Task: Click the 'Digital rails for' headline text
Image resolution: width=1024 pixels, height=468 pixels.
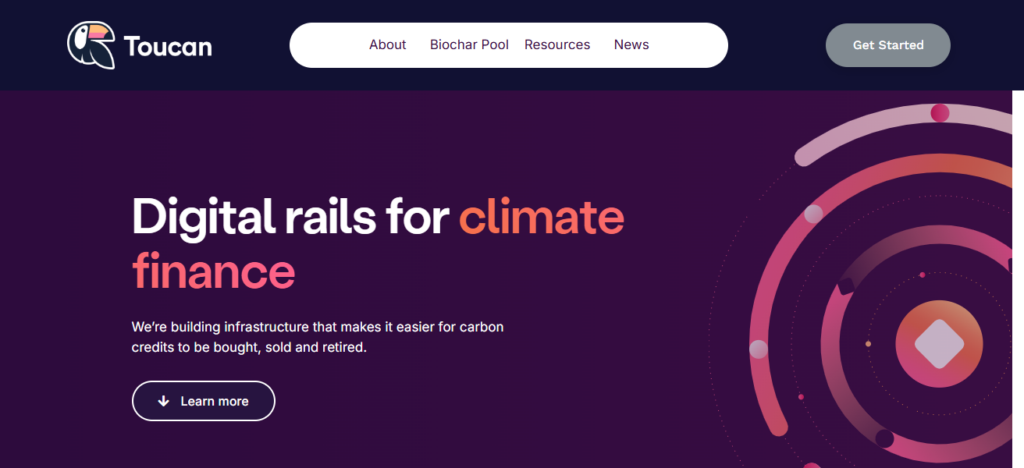Action: click(x=290, y=216)
